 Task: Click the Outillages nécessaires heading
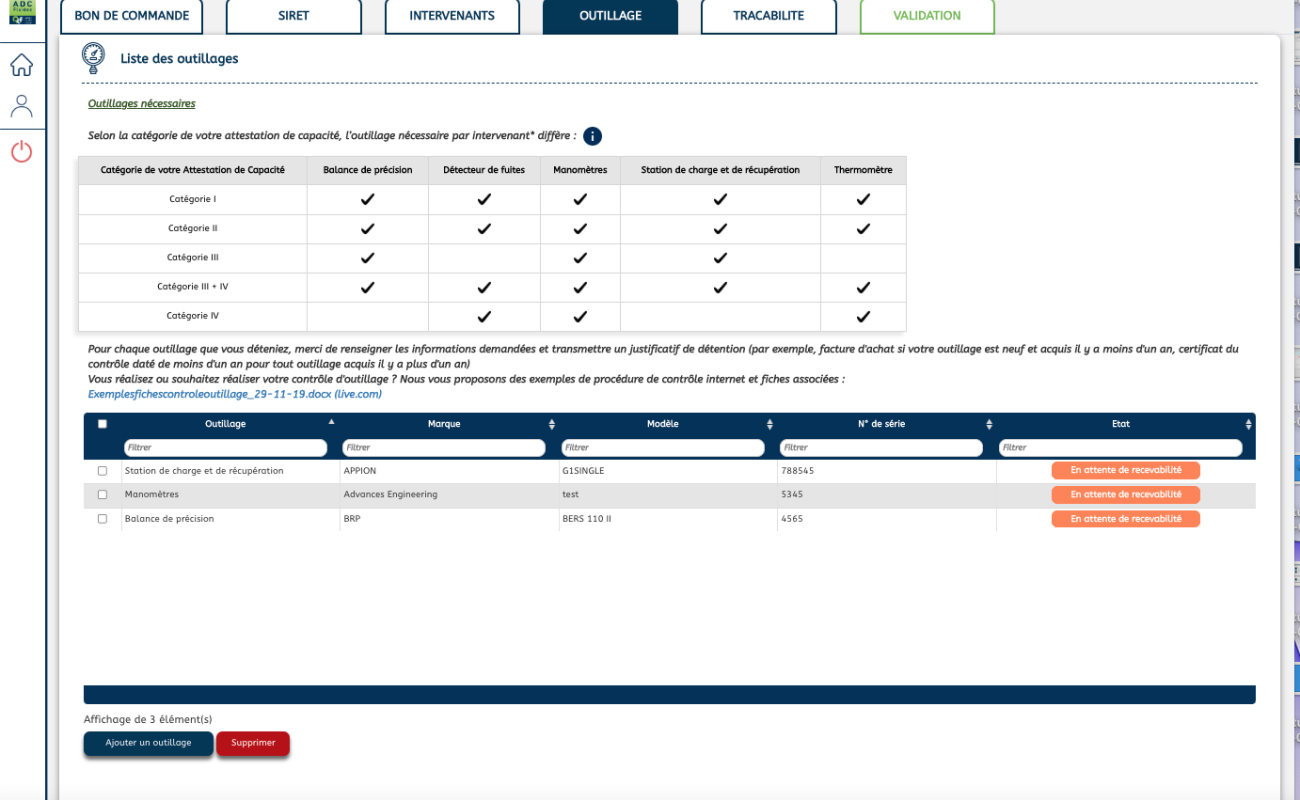pyautogui.click(x=142, y=104)
